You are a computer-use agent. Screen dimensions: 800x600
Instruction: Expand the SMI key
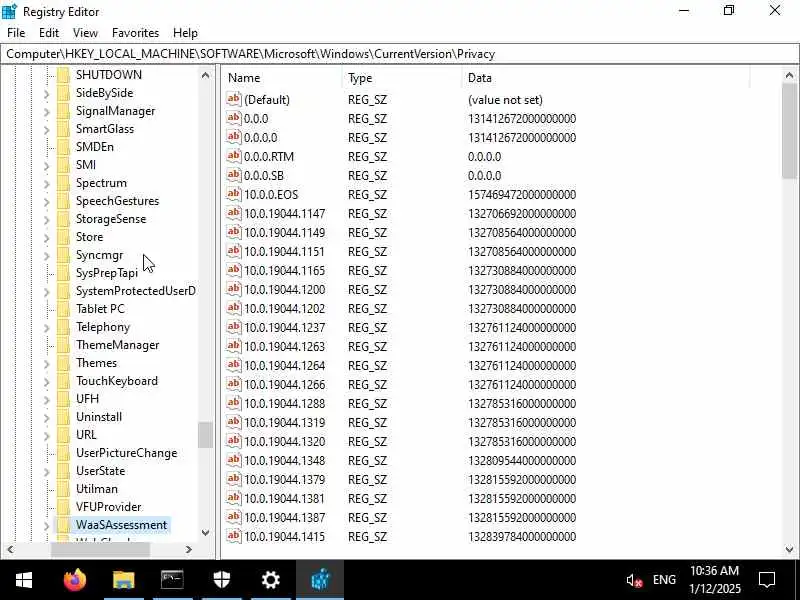(46, 166)
